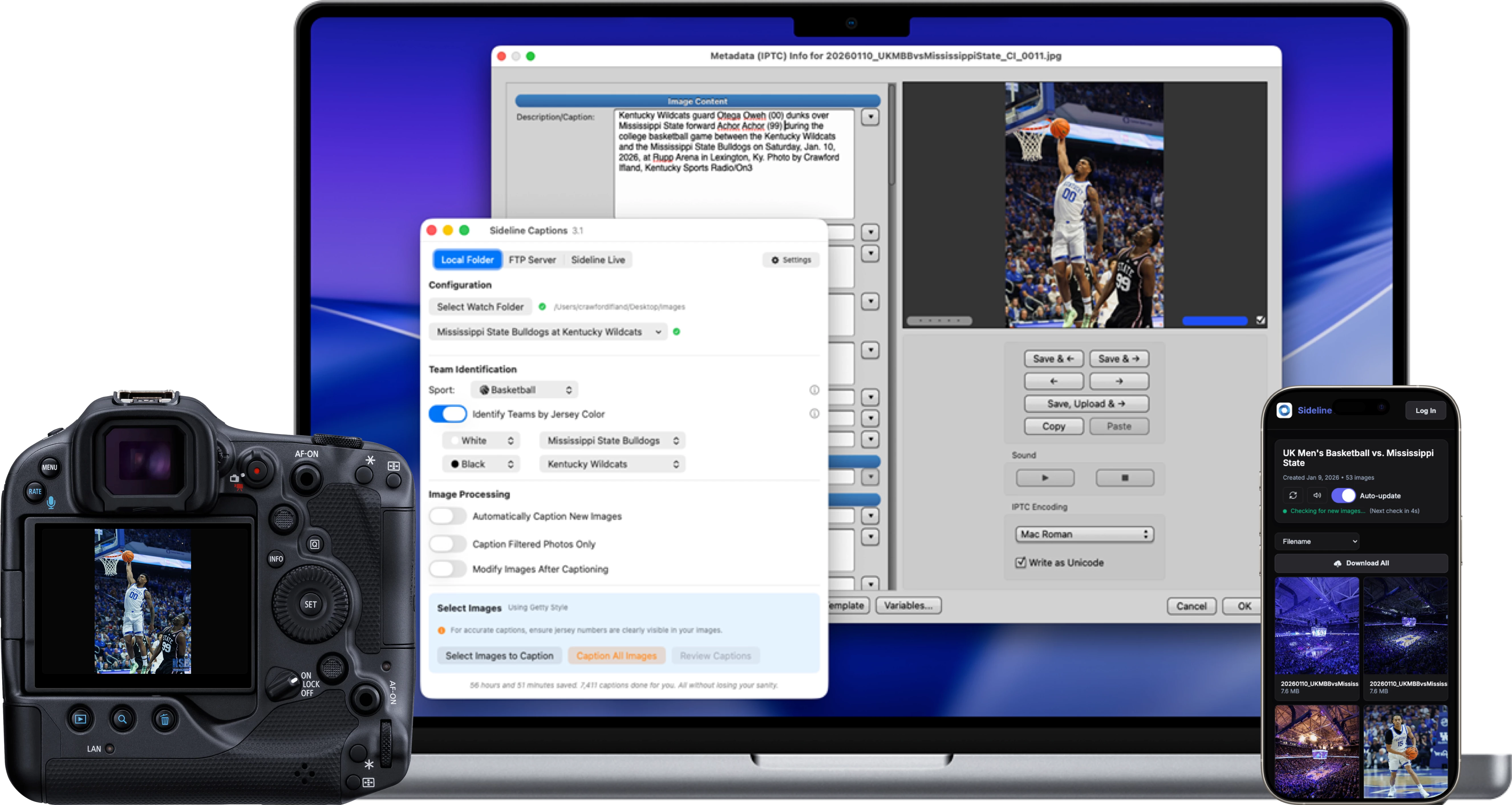Tap the speaker icon in the Sideline mobile app
Viewport: 1512px width, 805px height.
coord(1317,495)
